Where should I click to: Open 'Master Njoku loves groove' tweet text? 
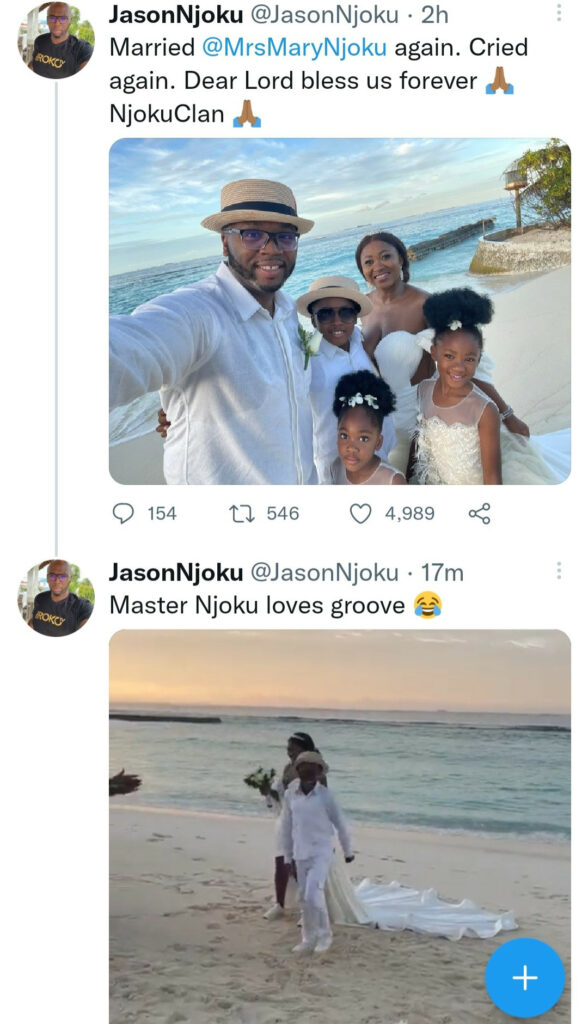coord(257,605)
